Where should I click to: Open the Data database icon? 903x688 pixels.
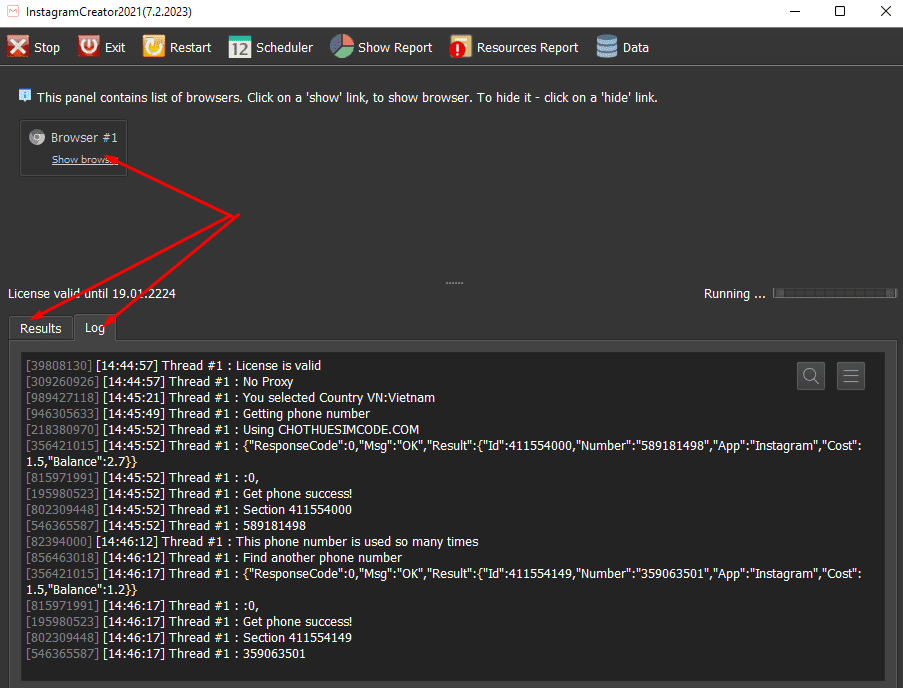click(x=607, y=47)
